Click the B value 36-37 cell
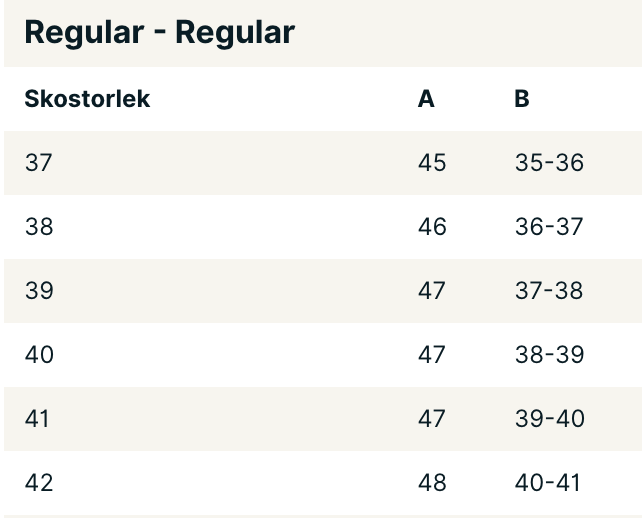The height and width of the screenshot is (518, 642). [x=549, y=227]
